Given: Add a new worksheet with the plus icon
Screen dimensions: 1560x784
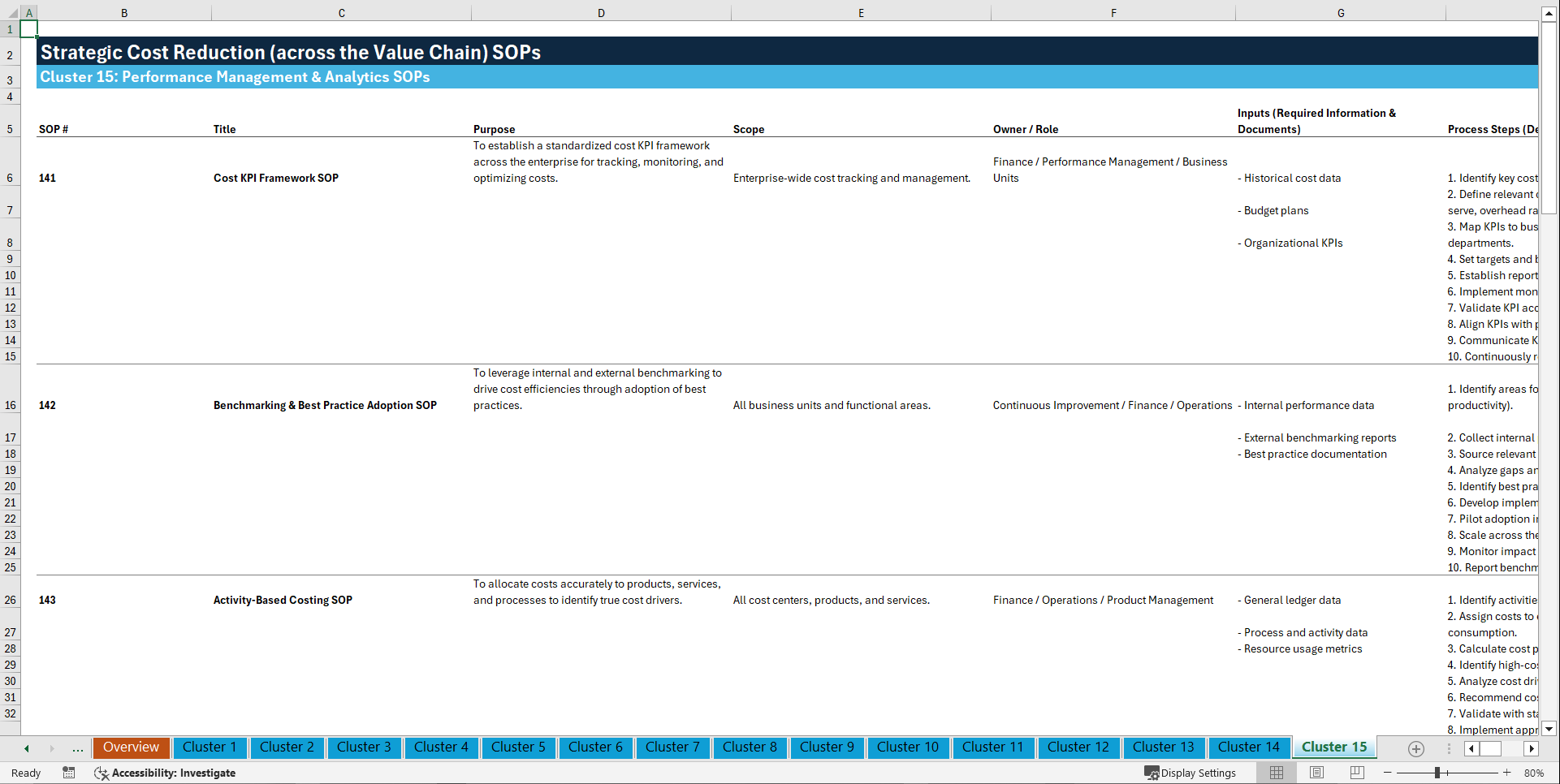Looking at the screenshot, I should (x=1415, y=748).
